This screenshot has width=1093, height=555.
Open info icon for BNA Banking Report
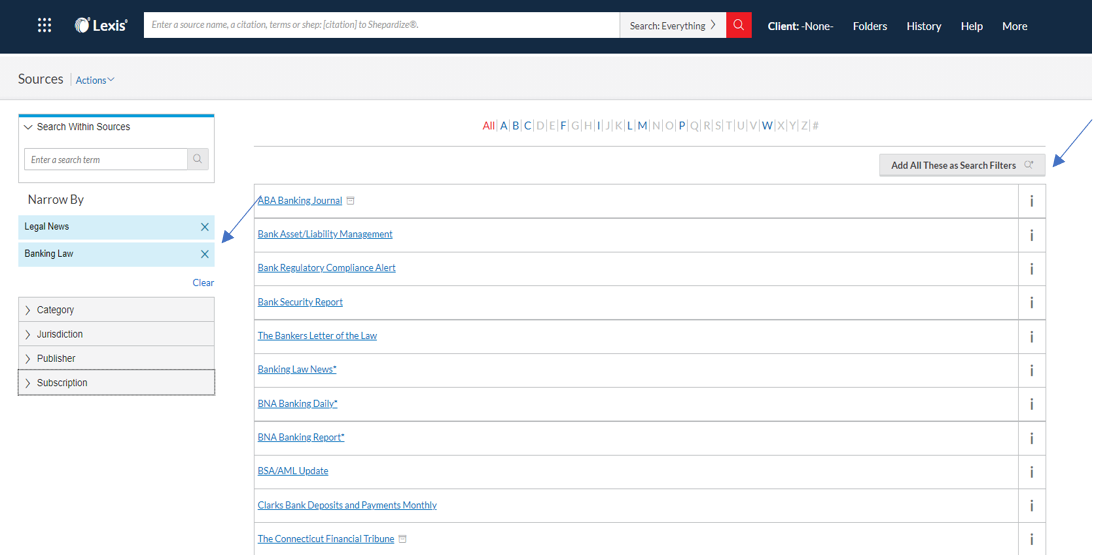1032,438
